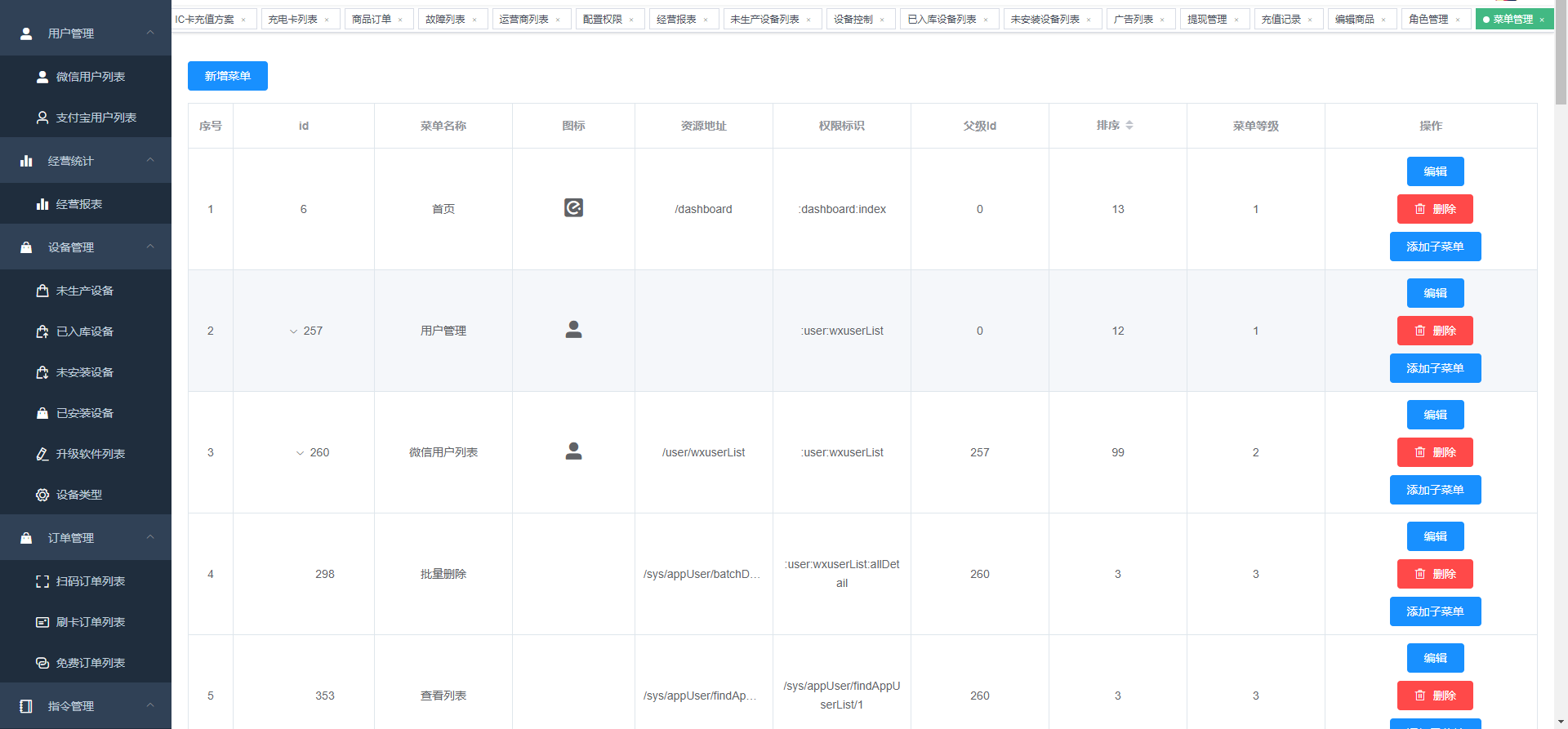Delete the 批量删除 menu row
This screenshot has width=1568, height=729.
click(1435, 574)
